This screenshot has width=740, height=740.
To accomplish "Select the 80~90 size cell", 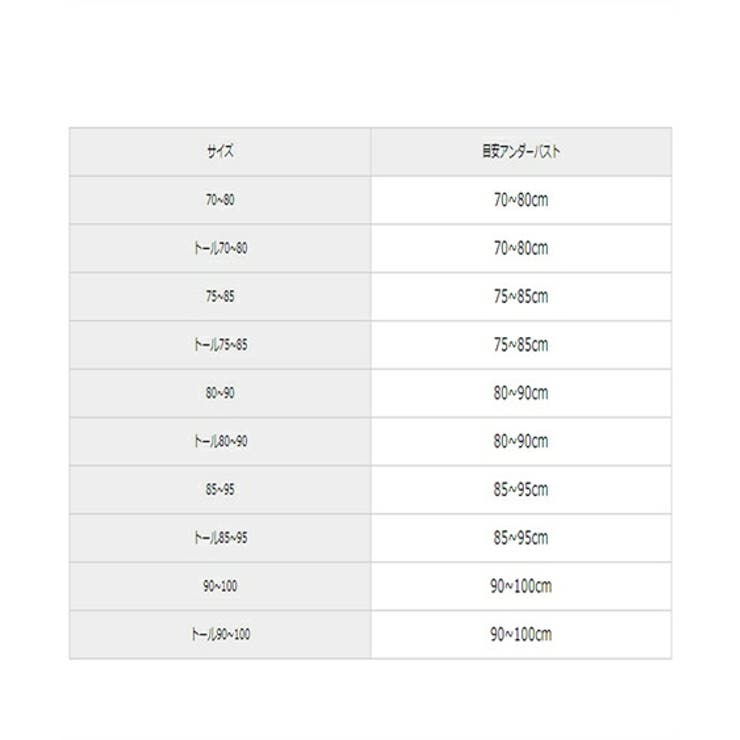I will (220, 393).
